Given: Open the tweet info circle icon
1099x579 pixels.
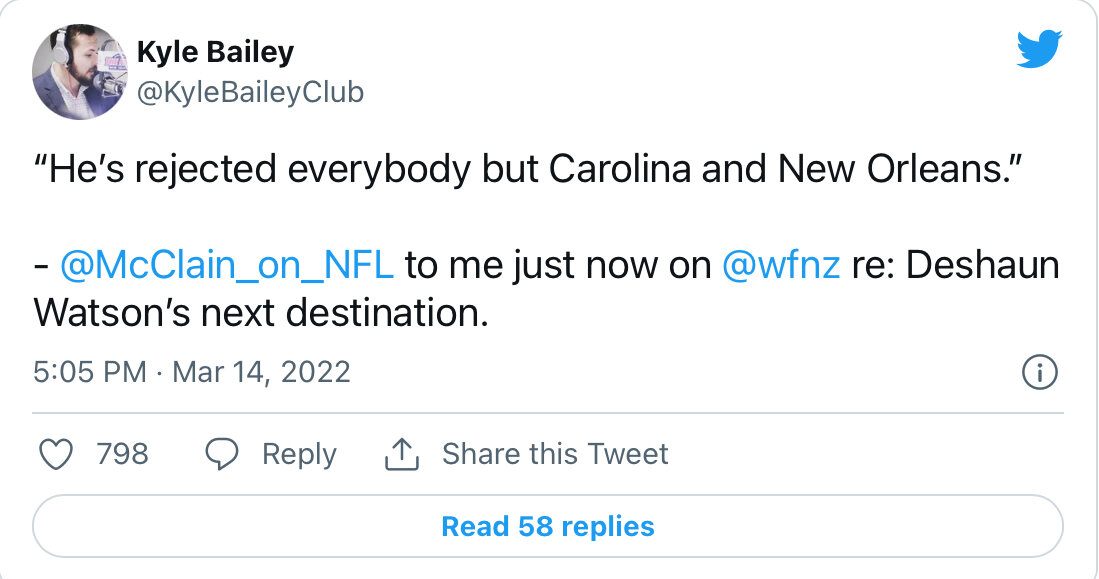Looking at the screenshot, I should 1039,373.
